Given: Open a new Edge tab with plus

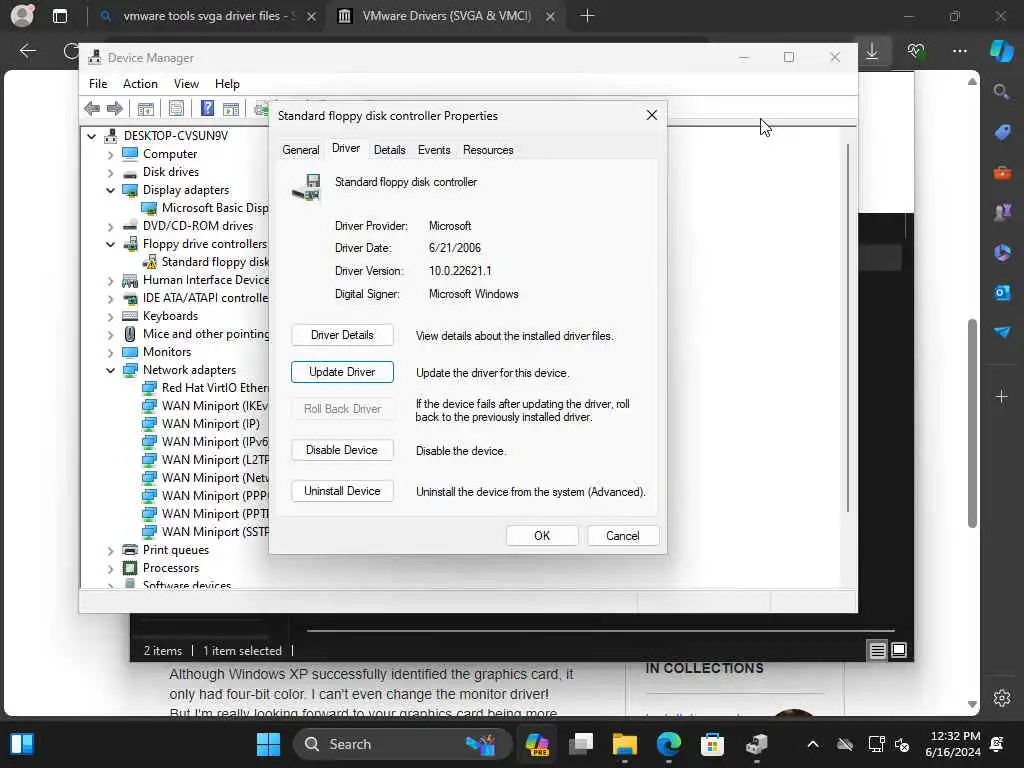Looking at the screenshot, I should [587, 16].
